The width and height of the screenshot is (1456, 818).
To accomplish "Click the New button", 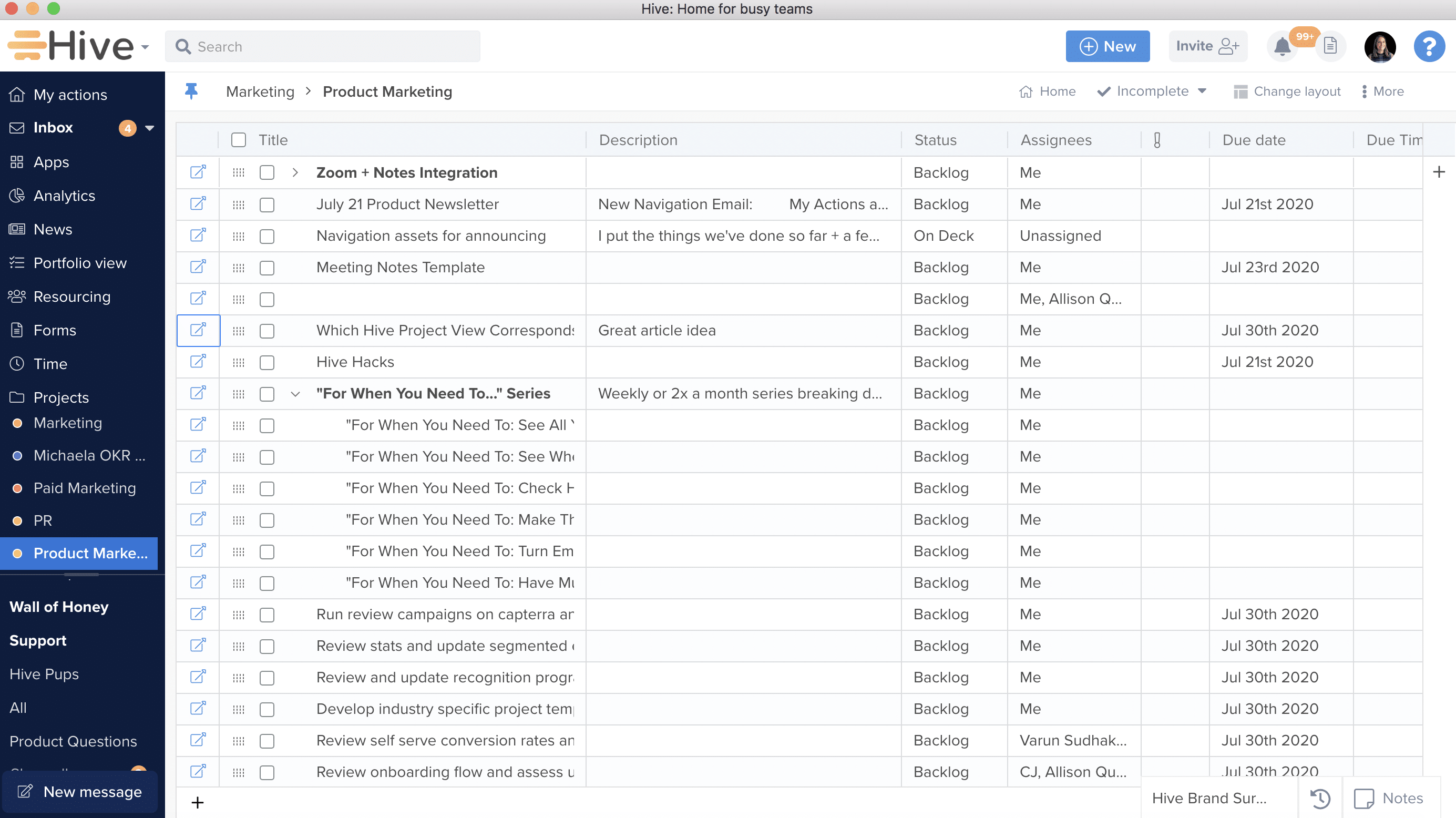I will tap(1108, 46).
